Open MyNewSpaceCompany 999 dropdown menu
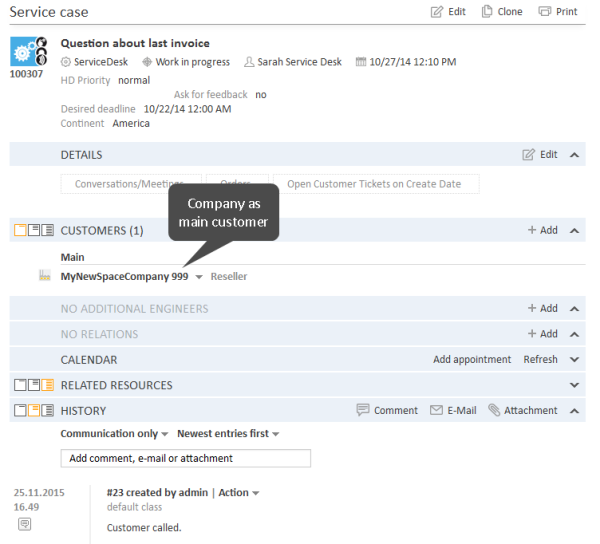 199,277
